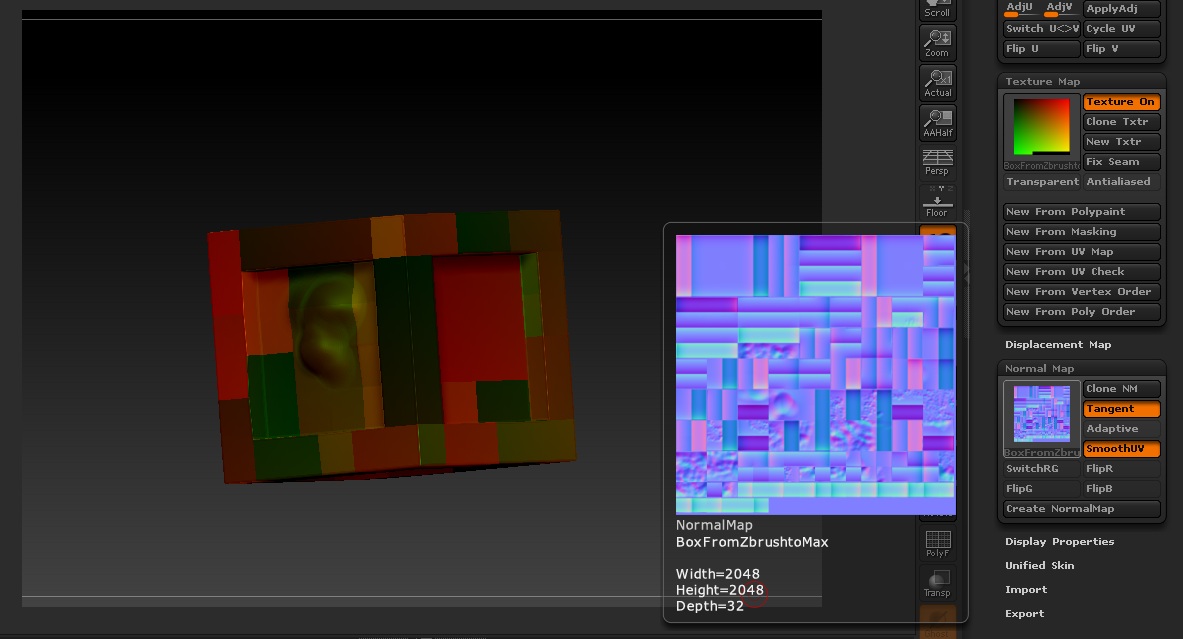
Task: Click New From Poly Order
Action: coord(1081,312)
